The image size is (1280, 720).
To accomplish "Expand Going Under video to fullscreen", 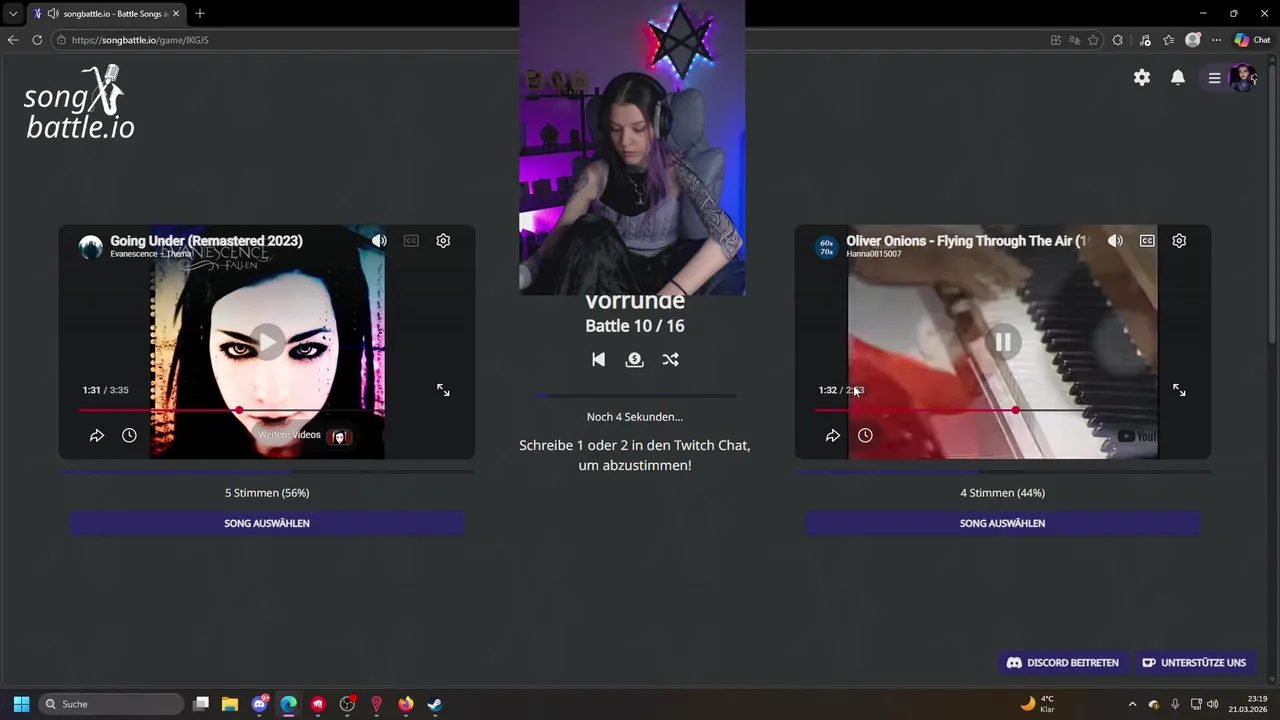I will point(443,390).
